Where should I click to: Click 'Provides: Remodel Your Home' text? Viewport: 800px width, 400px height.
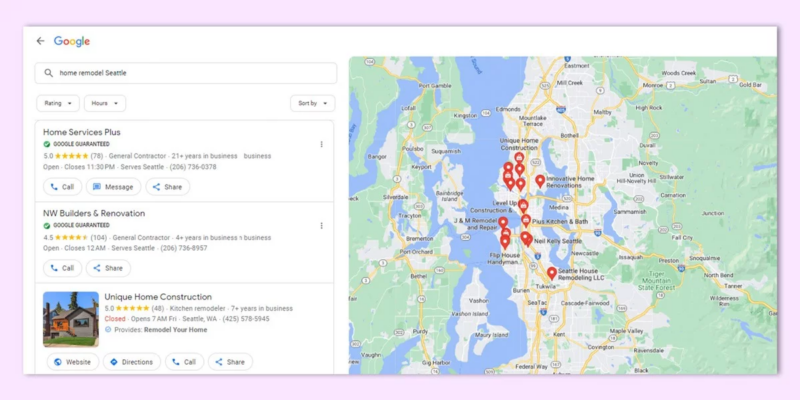(x=161, y=330)
